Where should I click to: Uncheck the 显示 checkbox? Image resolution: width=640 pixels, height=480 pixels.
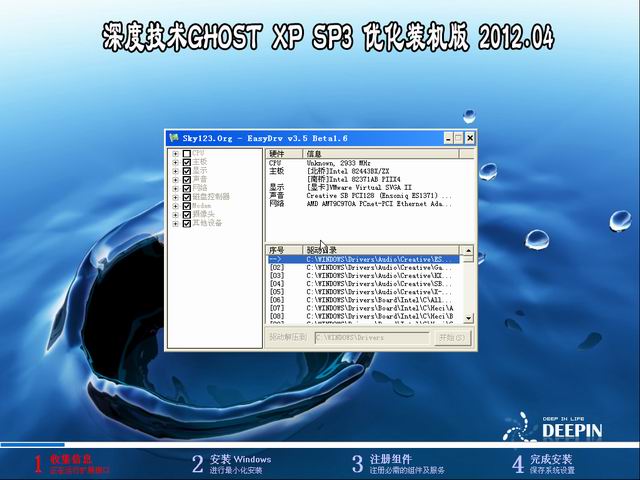(x=187, y=171)
